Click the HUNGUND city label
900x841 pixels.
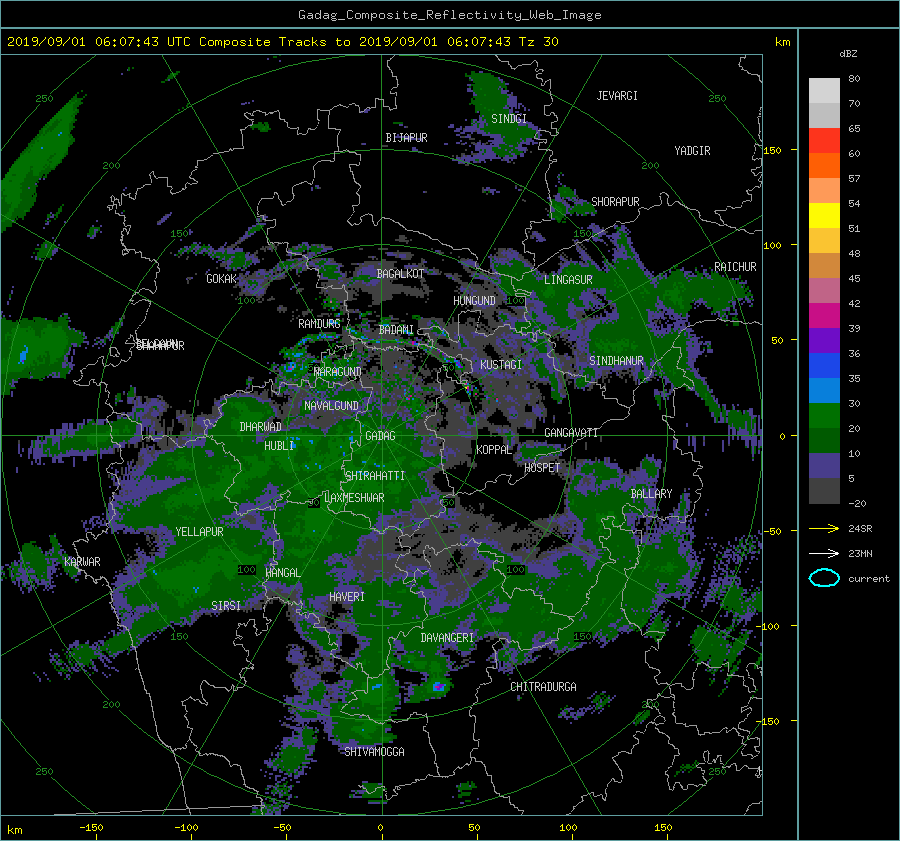tap(474, 301)
